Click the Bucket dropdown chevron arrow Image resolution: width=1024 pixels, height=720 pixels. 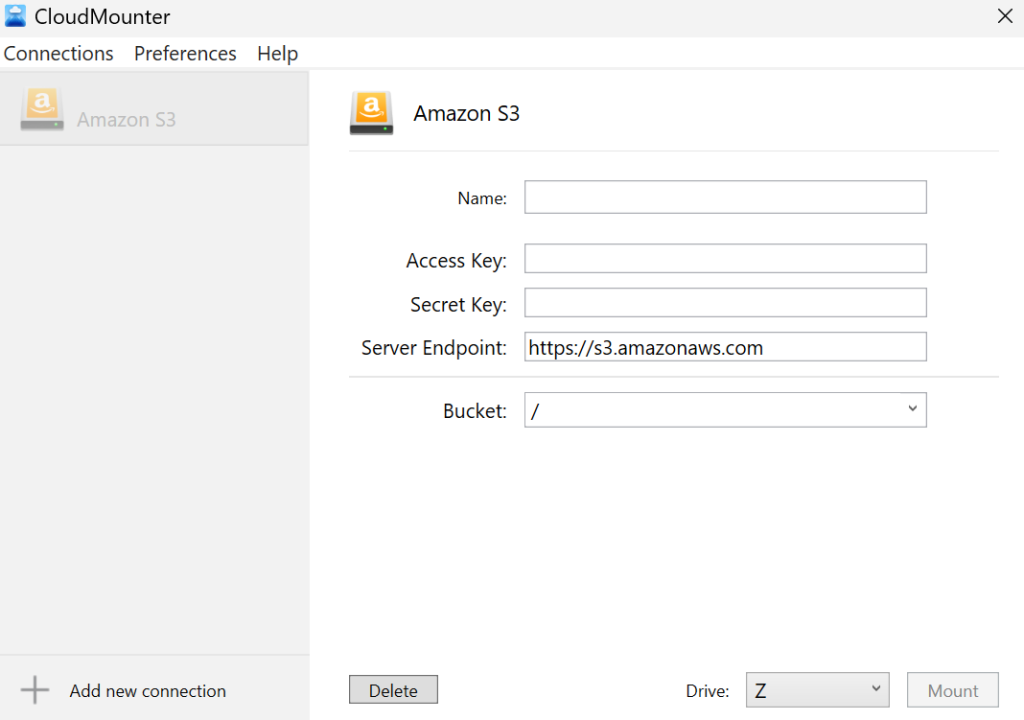(911, 409)
